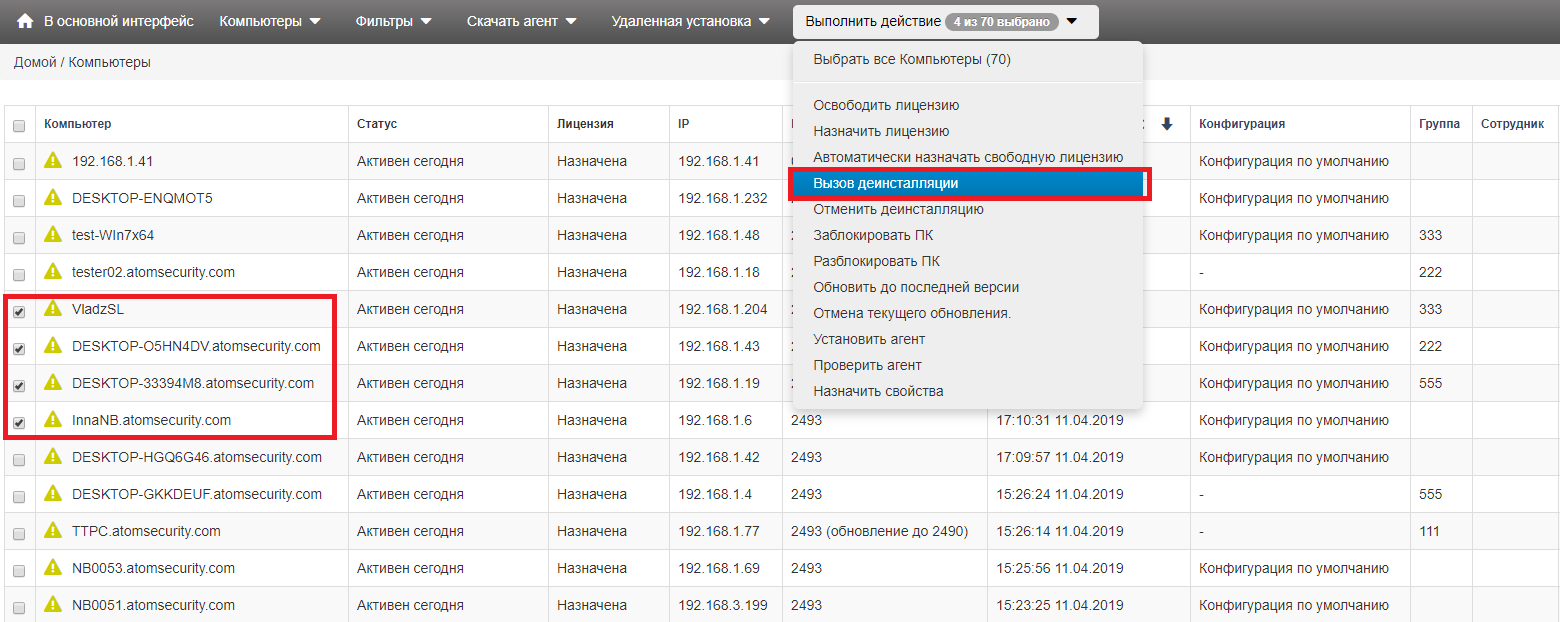Image resolution: width=1560 pixels, height=622 pixels.
Task: Open the Компьютеры dropdown menu
Action: pyautogui.click(x=270, y=21)
